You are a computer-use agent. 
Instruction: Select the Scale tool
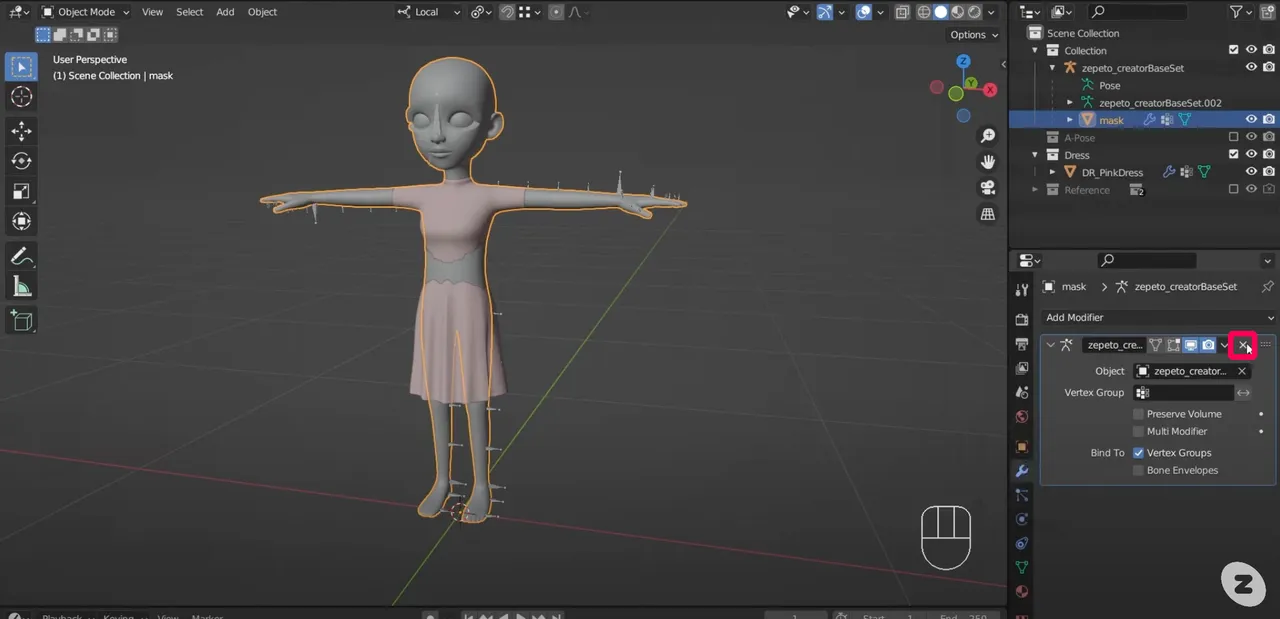[x=21, y=191]
